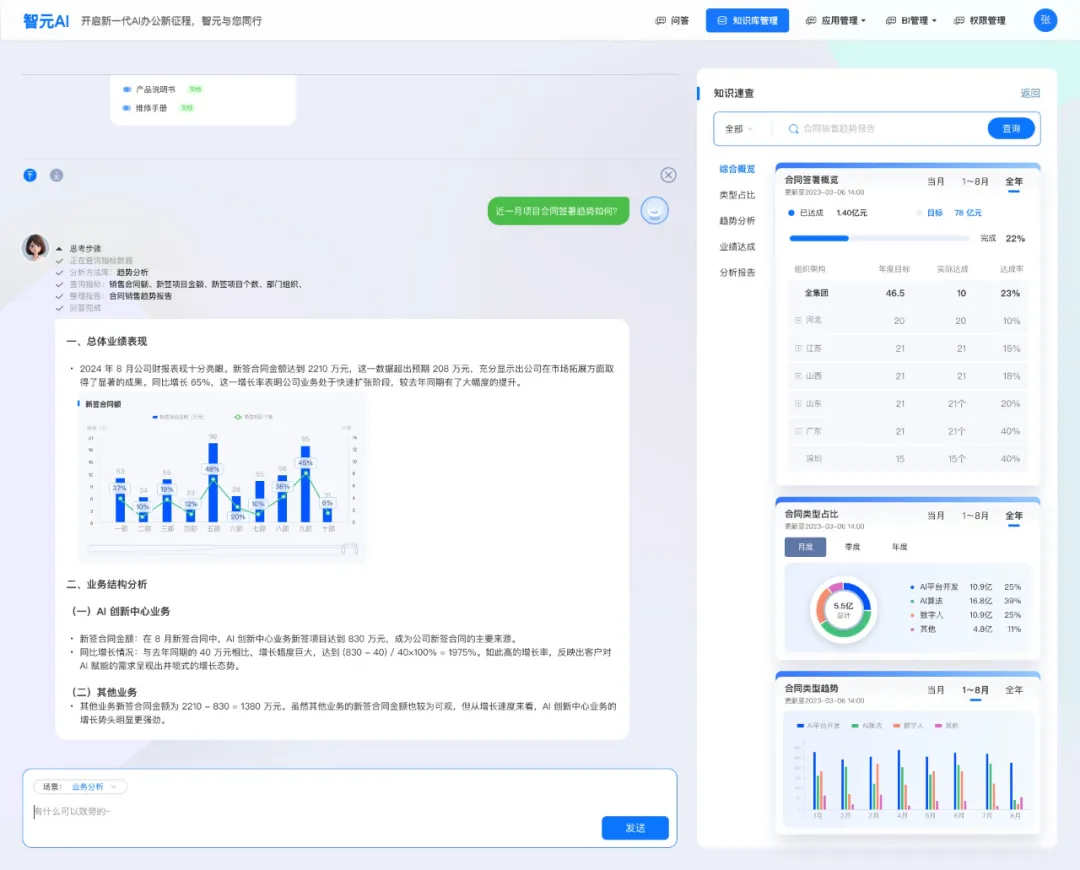Click the magnifier icon in the search box
The height and width of the screenshot is (870, 1080).
[793, 129]
